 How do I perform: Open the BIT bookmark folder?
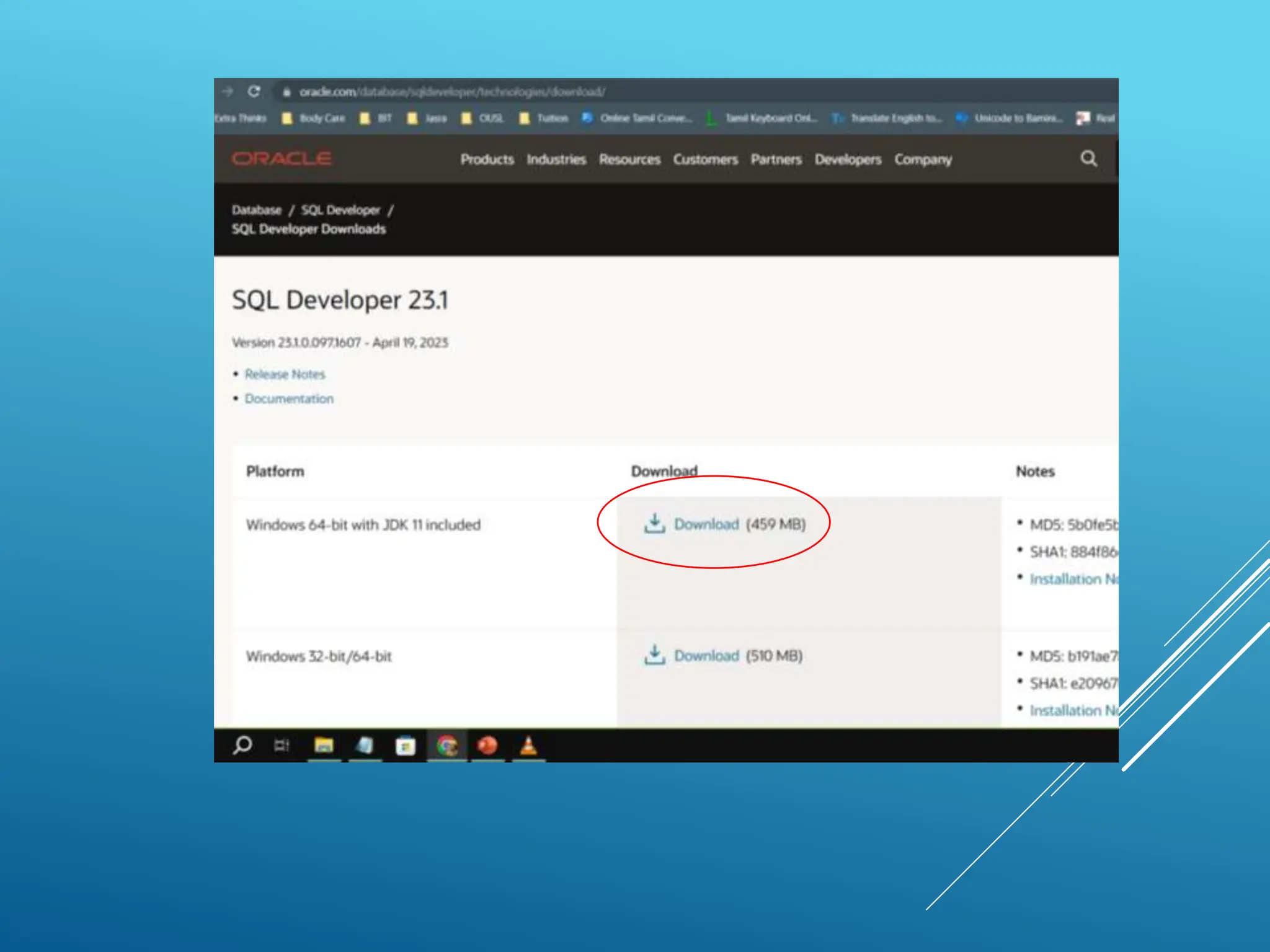pos(376,118)
